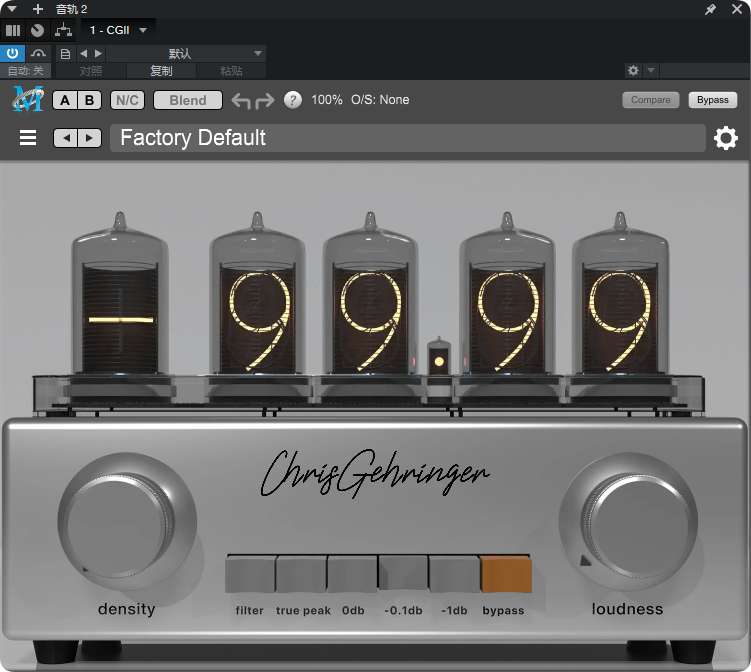Viewport: 751px width, 672px height.
Task: Click the Compare button
Action: click(x=650, y=100)
